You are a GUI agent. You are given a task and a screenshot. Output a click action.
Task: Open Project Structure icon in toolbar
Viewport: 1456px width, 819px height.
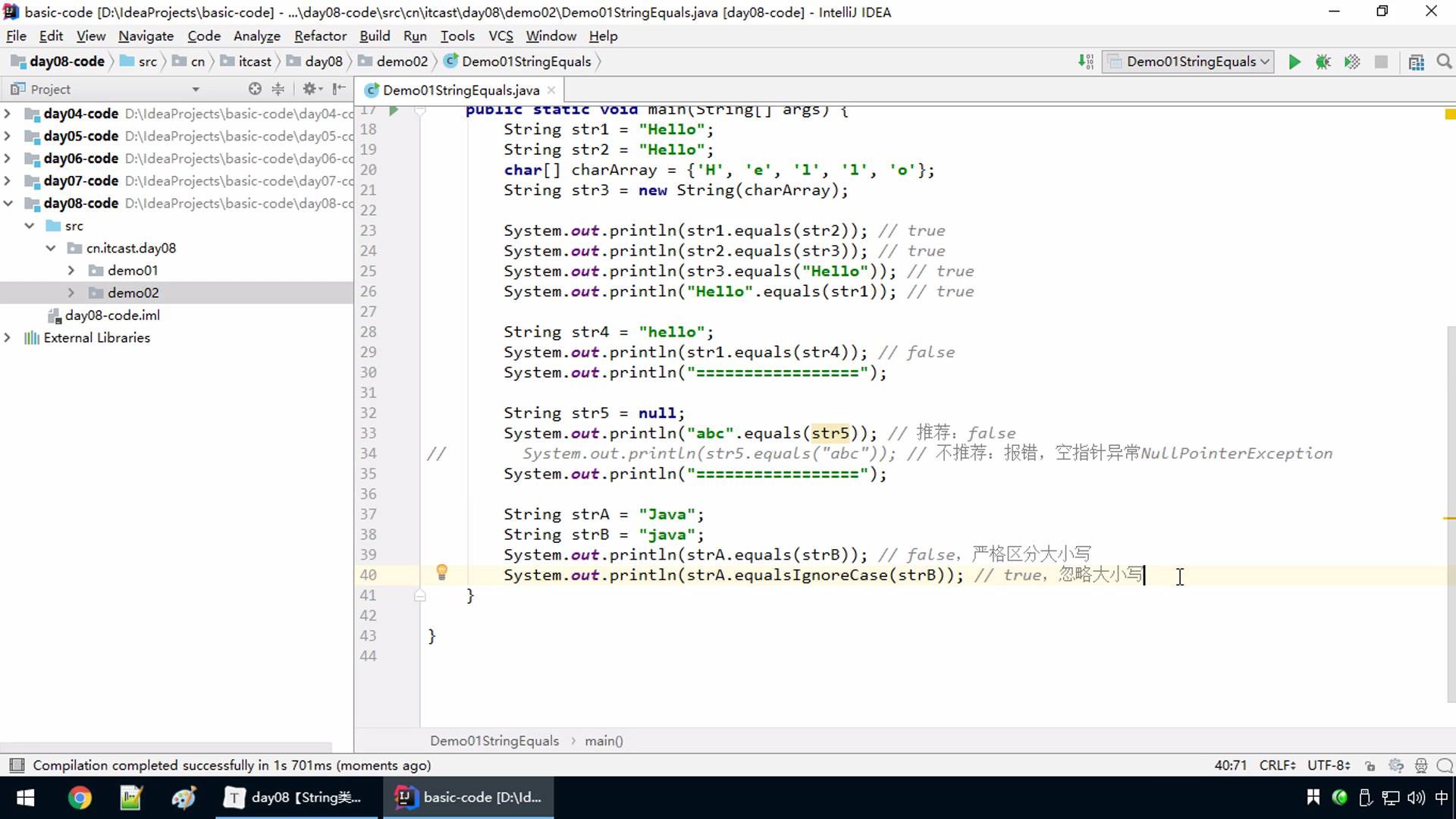1416,62
